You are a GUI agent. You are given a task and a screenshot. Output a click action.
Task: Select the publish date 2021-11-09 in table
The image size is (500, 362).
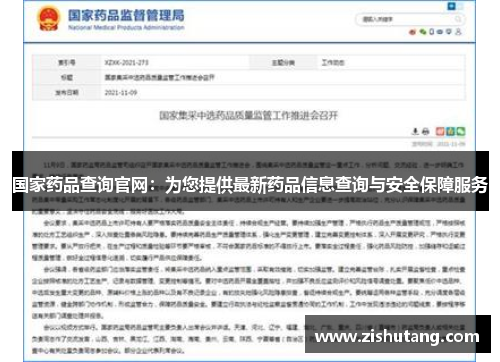pos(121,92)
